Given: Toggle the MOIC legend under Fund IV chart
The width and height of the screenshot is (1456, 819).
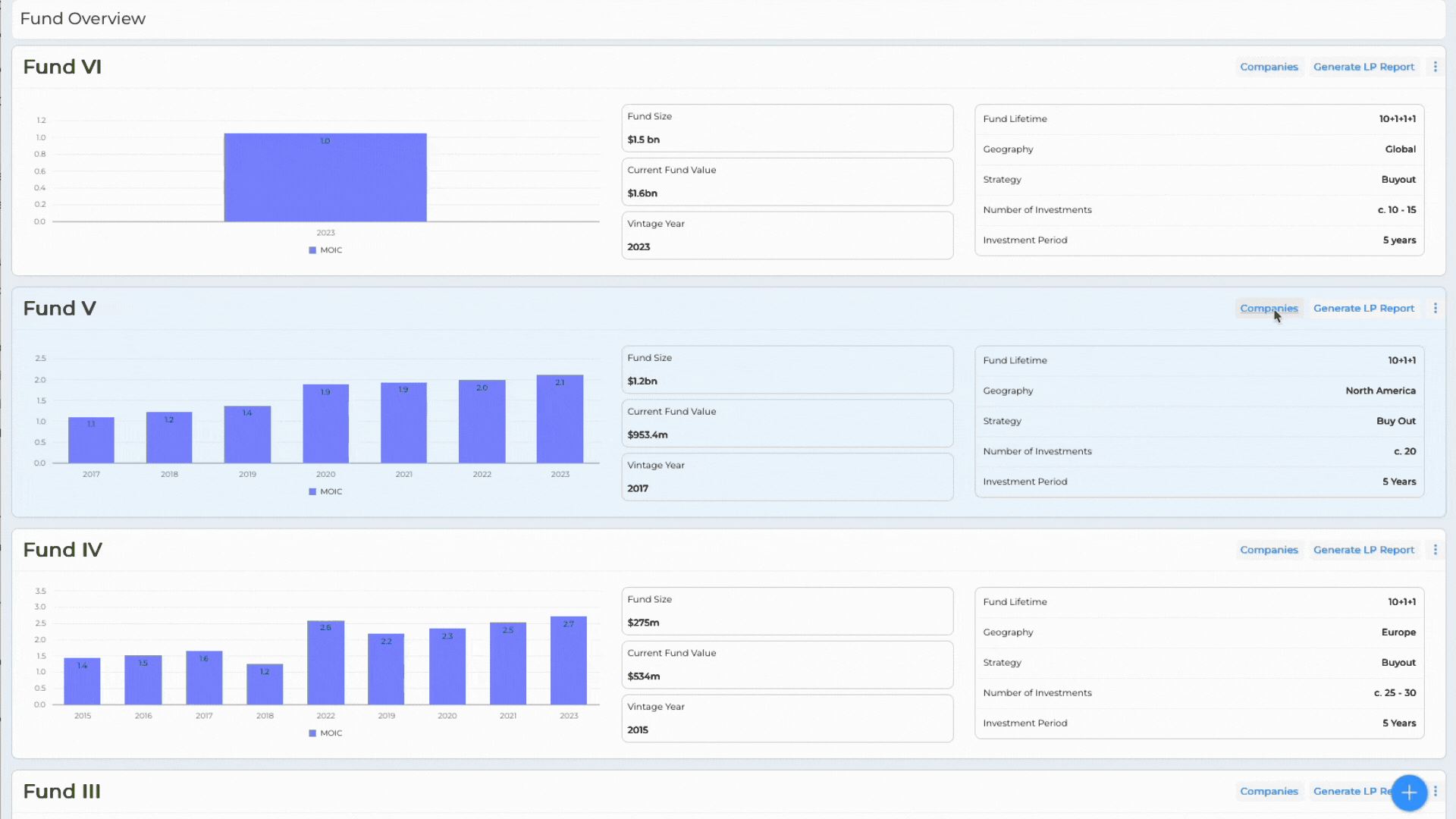Looking at the screenshot, I should click(325, 733).
